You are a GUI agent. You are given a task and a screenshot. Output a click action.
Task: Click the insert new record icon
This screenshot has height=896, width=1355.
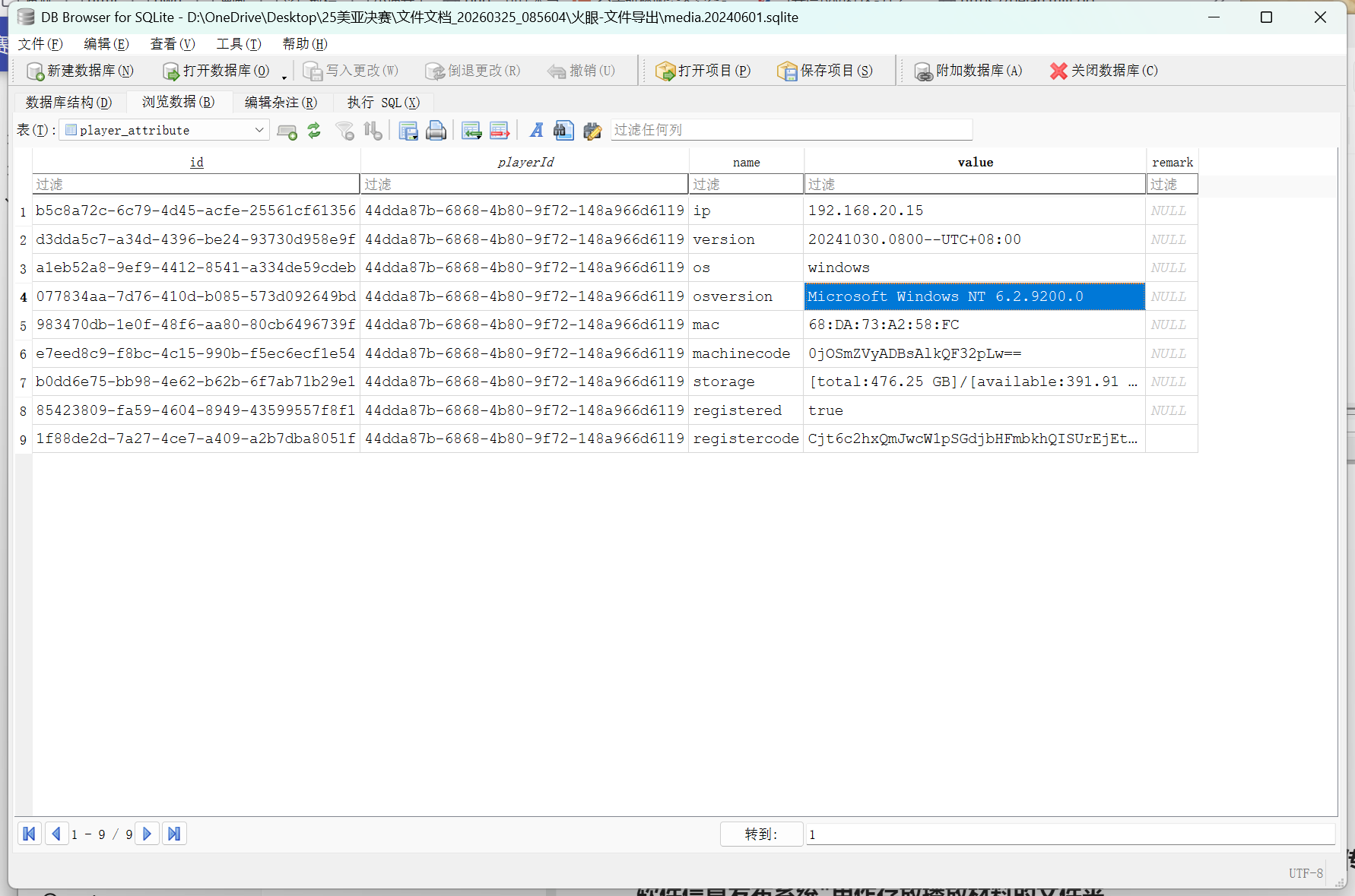pos(287,131)
